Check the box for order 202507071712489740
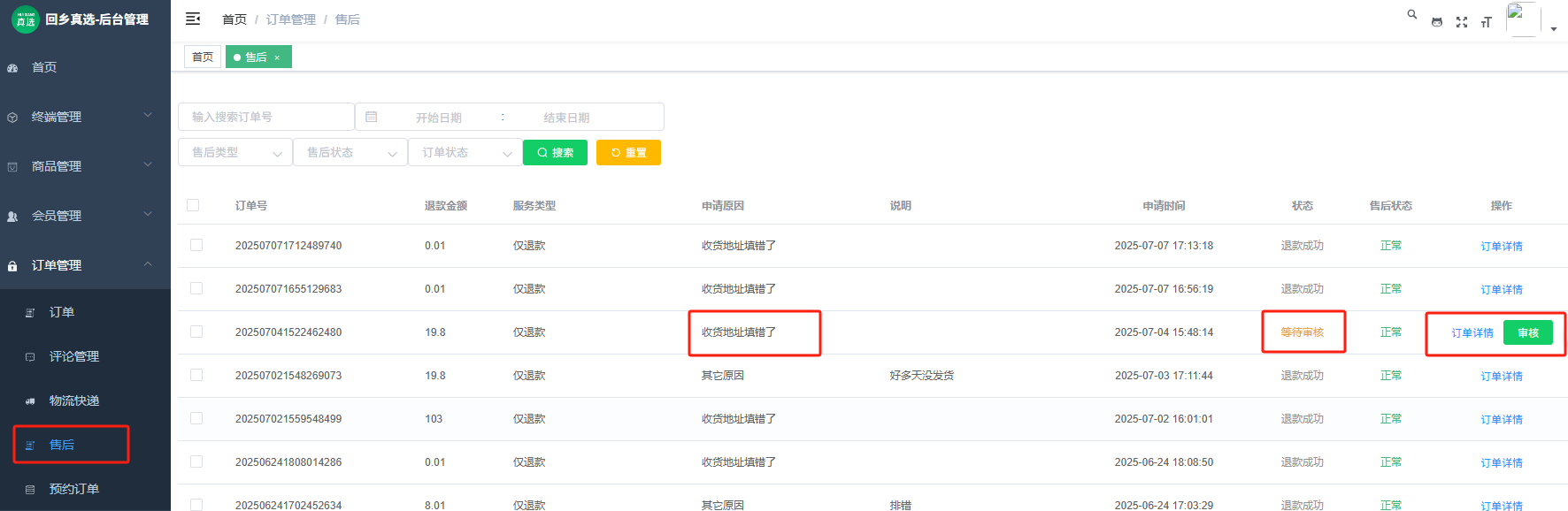This screenshot has width=1568, height=511. [196, 245]
